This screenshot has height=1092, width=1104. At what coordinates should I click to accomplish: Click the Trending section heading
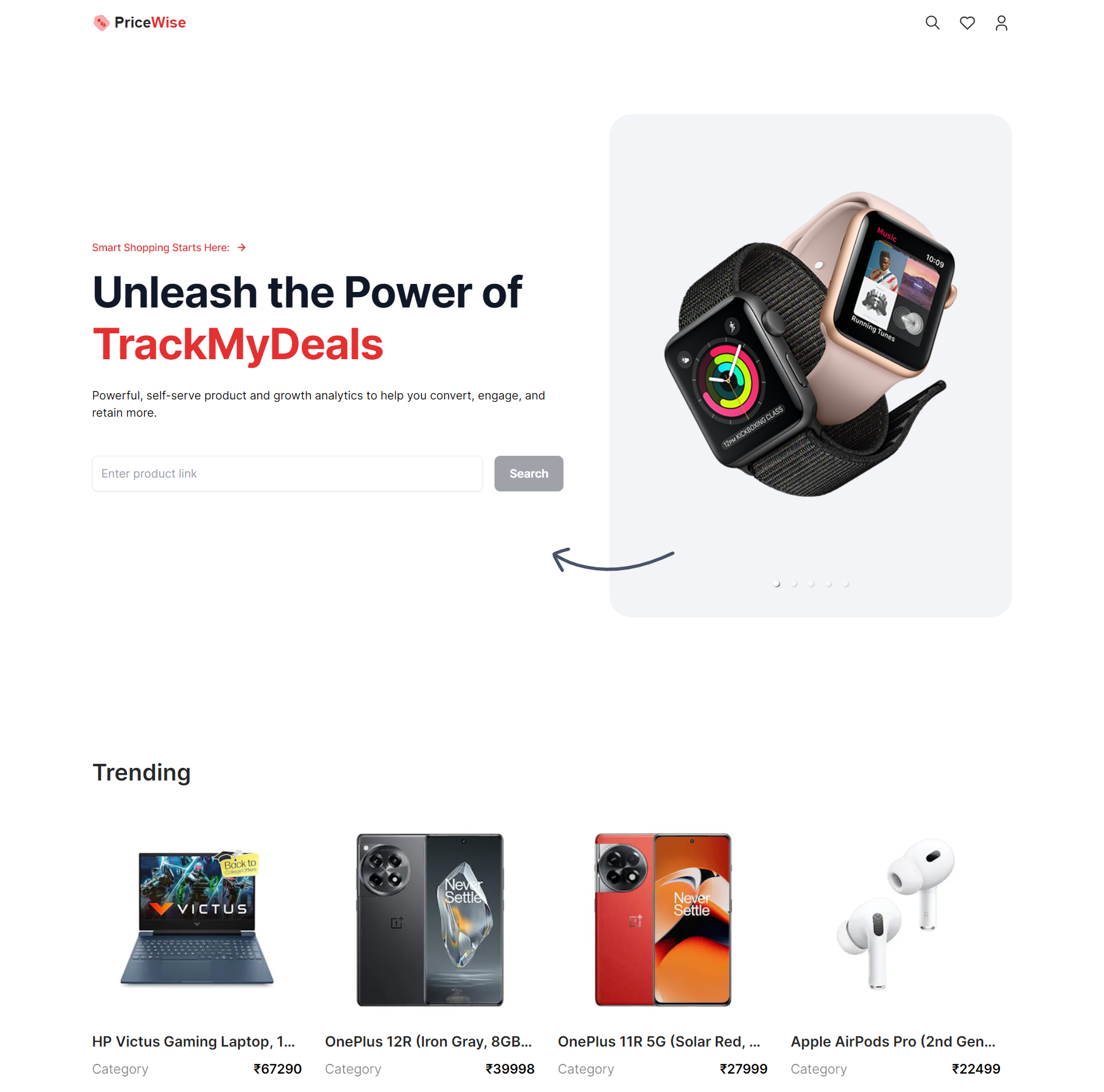tap(141, 771)
